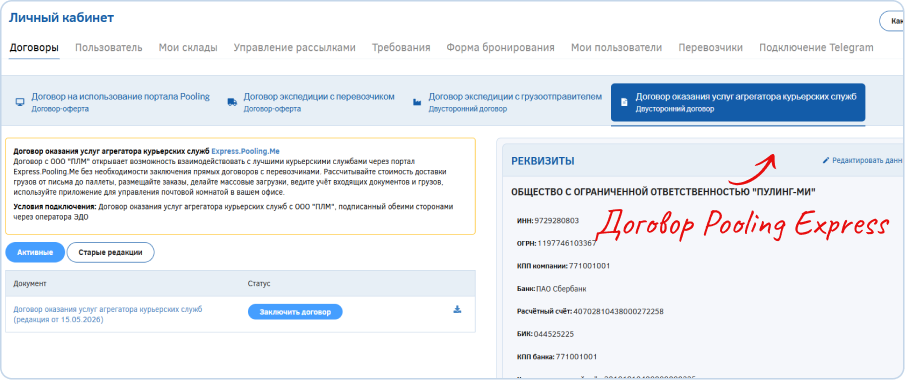Open the Требования tab
The height and width of the screenshot is (380, 905).
[401, 47]
